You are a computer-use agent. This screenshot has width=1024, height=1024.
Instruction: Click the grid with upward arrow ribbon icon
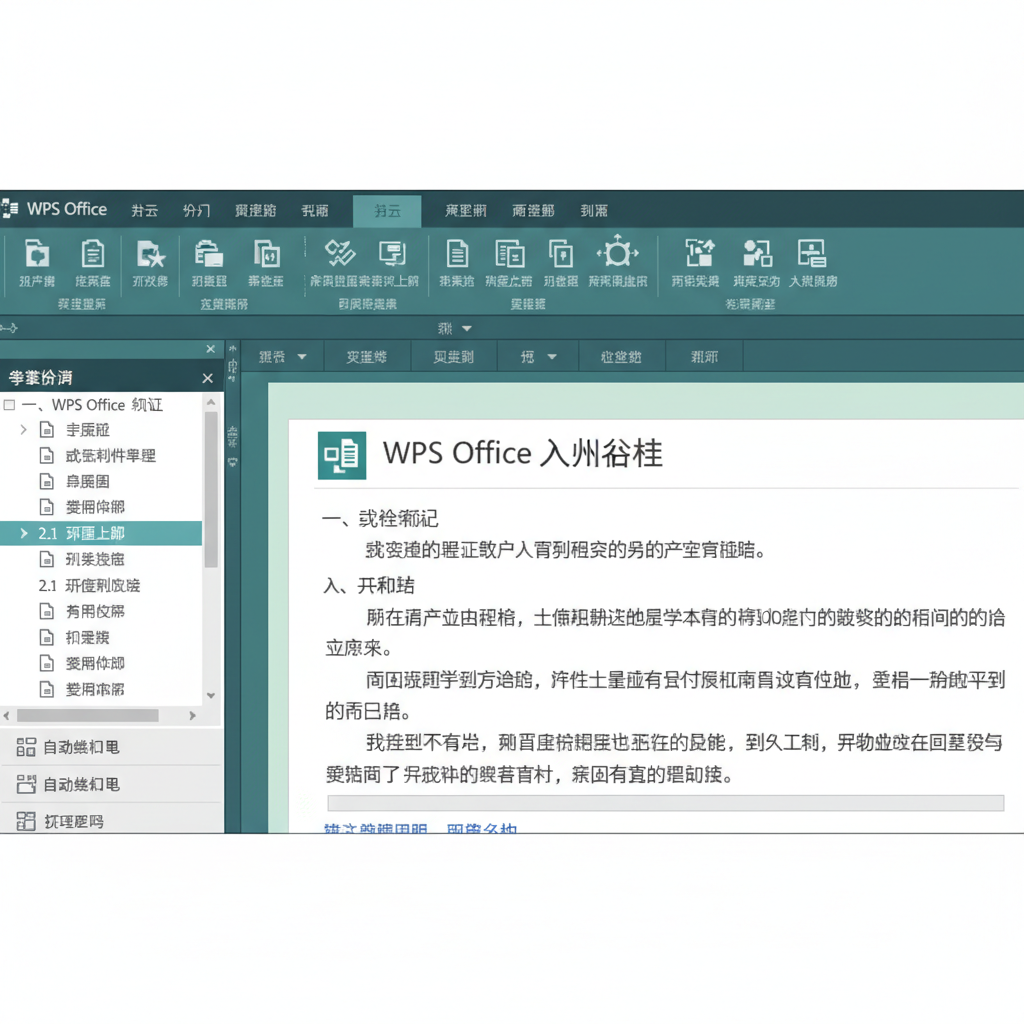(x=699, y=253)
